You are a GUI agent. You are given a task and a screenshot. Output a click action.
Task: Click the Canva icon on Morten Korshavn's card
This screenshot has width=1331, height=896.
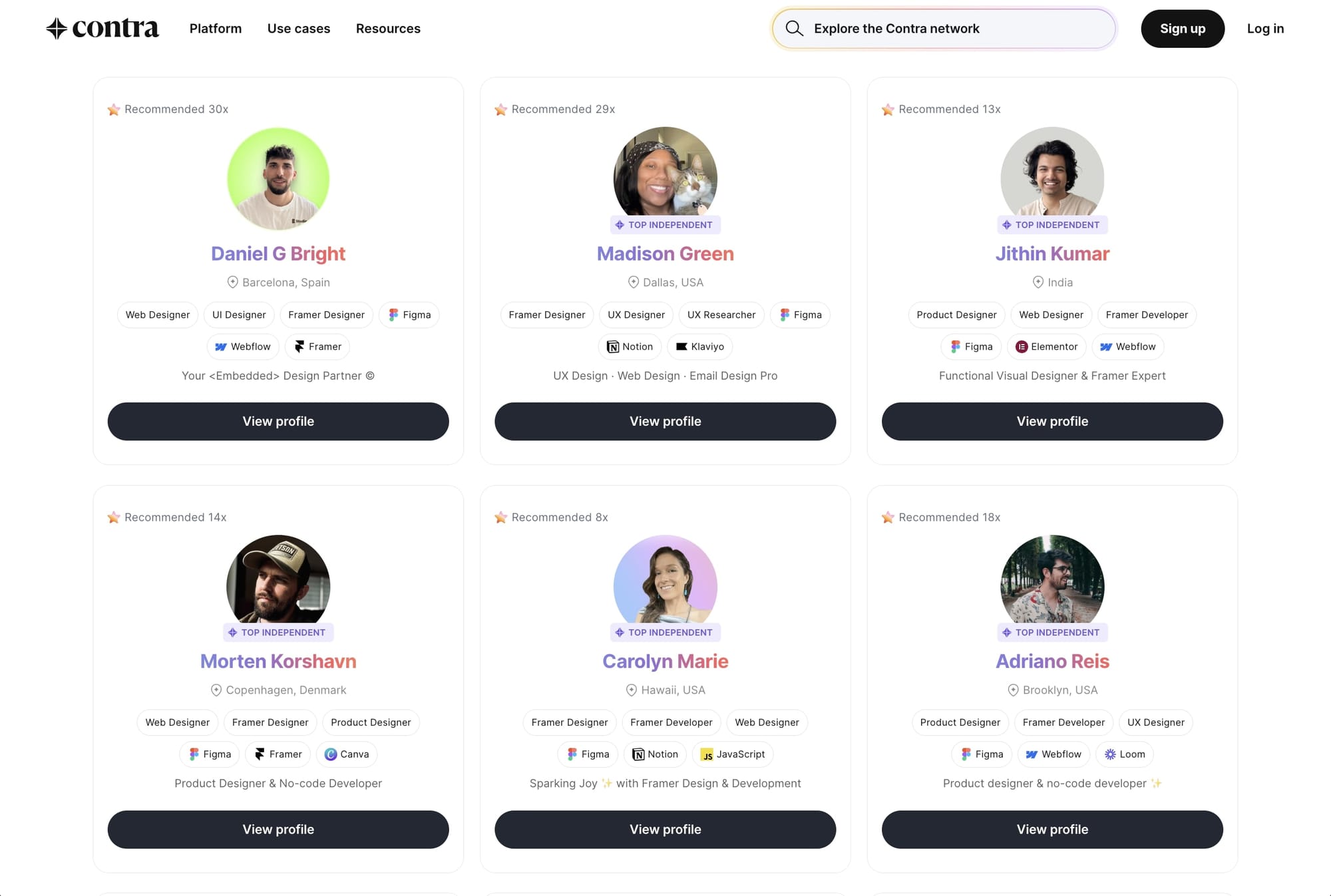click(x=330, y=754)
